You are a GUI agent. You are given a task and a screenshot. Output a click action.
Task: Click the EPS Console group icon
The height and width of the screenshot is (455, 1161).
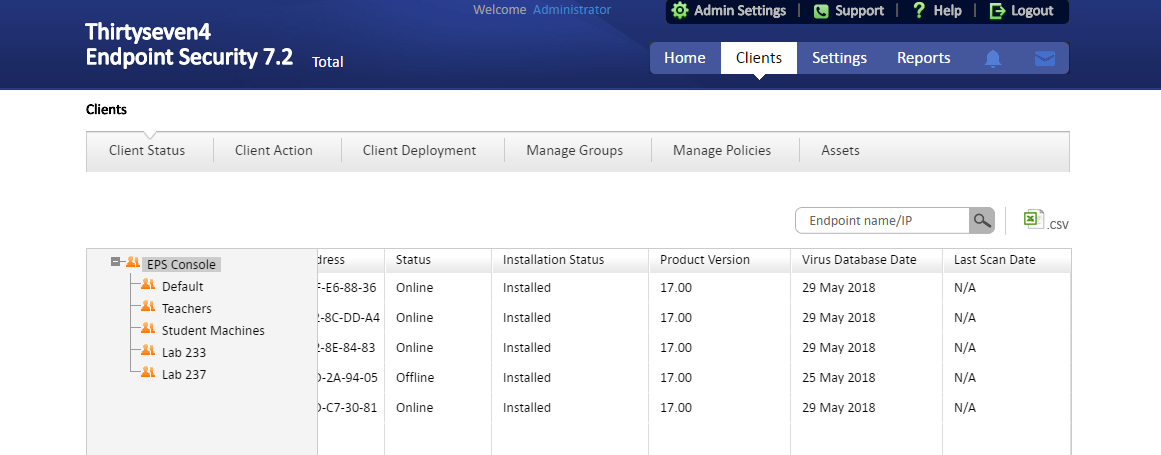pos(133,262)
